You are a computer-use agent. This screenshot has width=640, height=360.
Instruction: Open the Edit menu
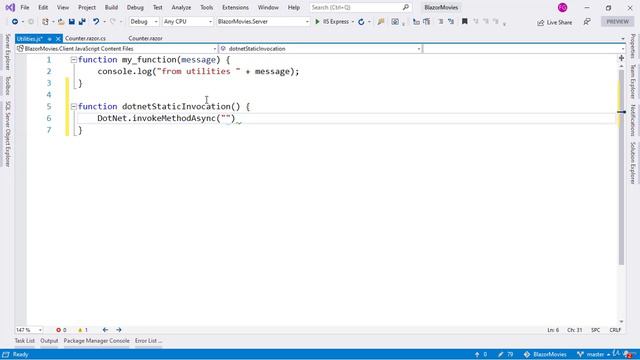(43, 7)
